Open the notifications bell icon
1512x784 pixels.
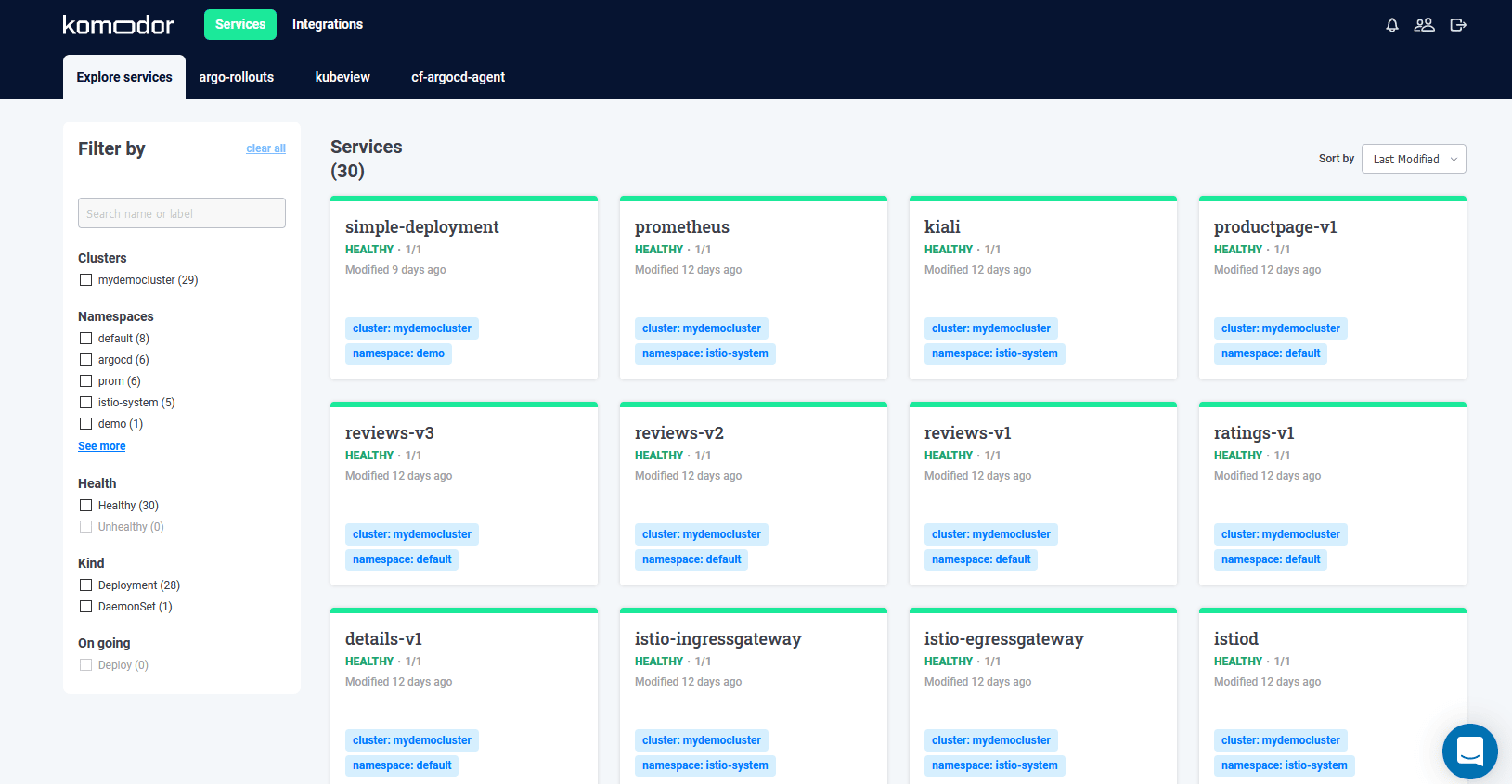pos(1391,25)
